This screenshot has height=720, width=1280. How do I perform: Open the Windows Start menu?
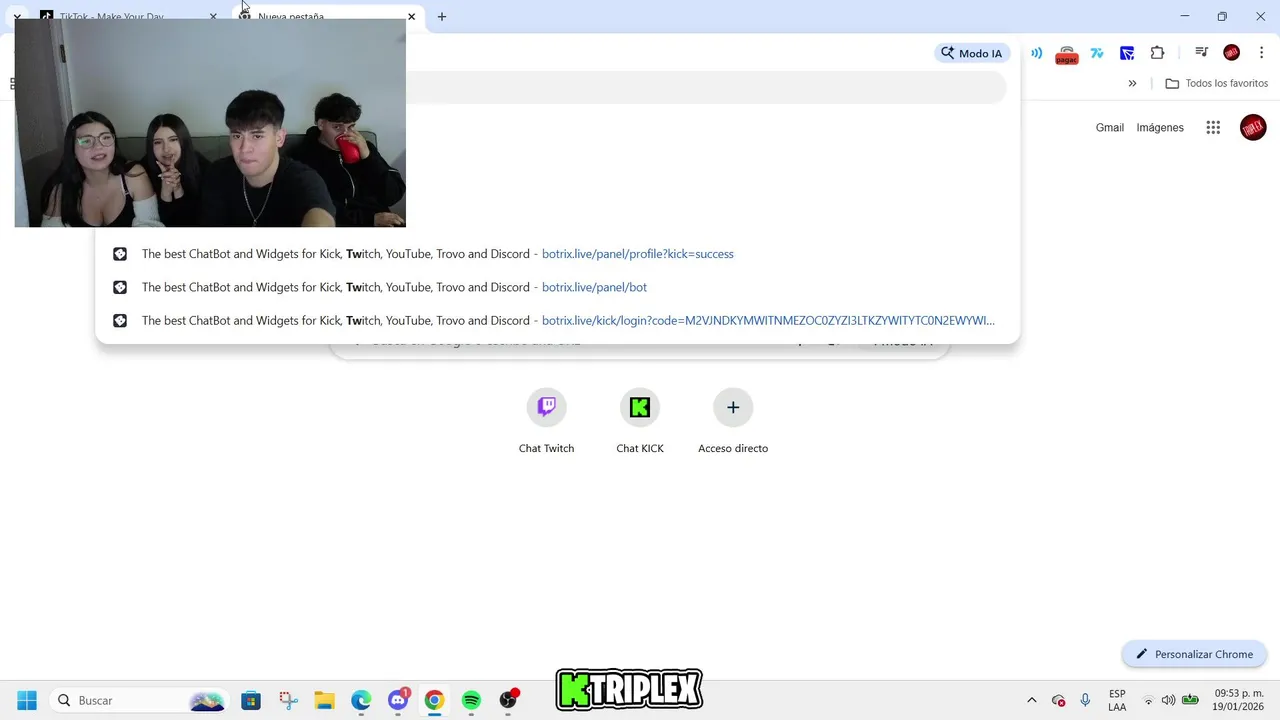(x=27, y=700)
